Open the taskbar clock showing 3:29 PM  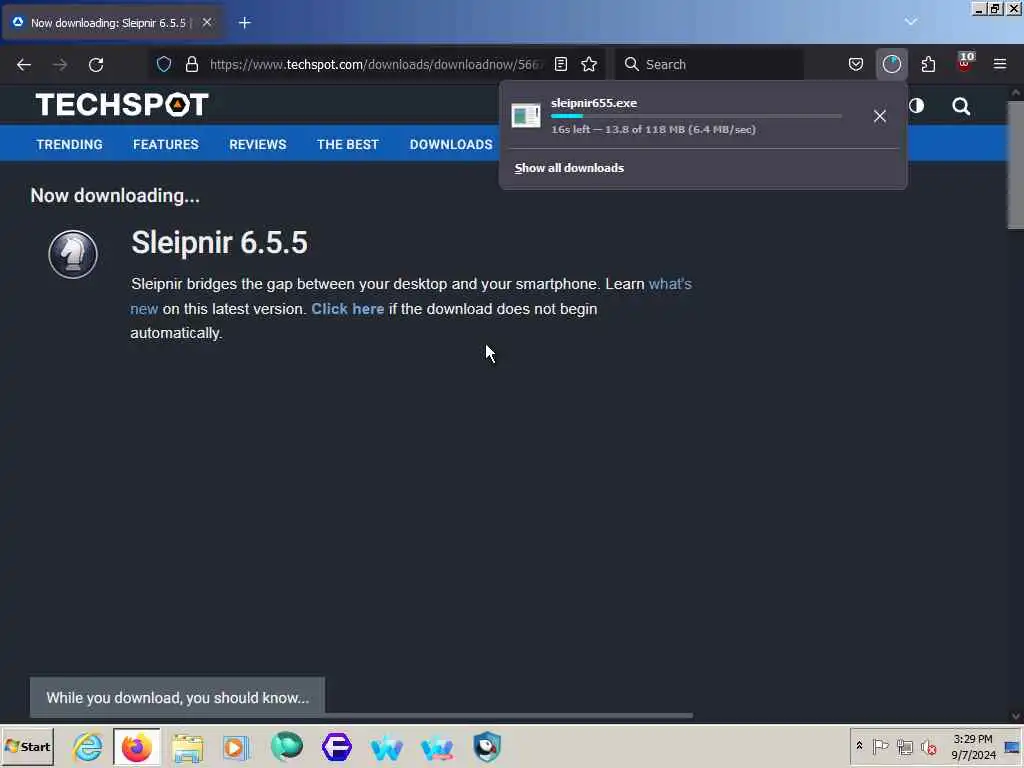pos(973,746)
